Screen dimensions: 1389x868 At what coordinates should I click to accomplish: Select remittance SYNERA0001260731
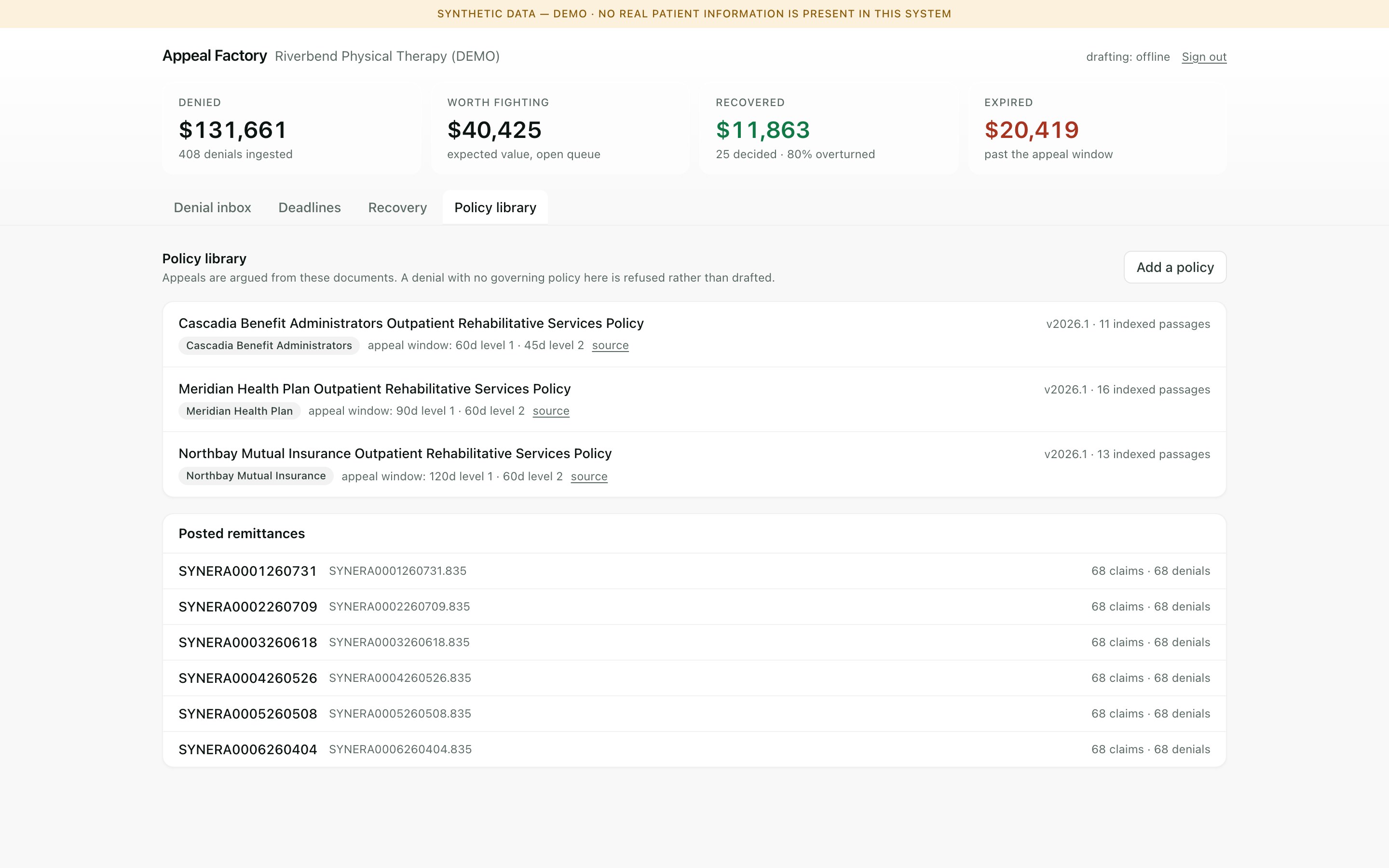point(694,570)
